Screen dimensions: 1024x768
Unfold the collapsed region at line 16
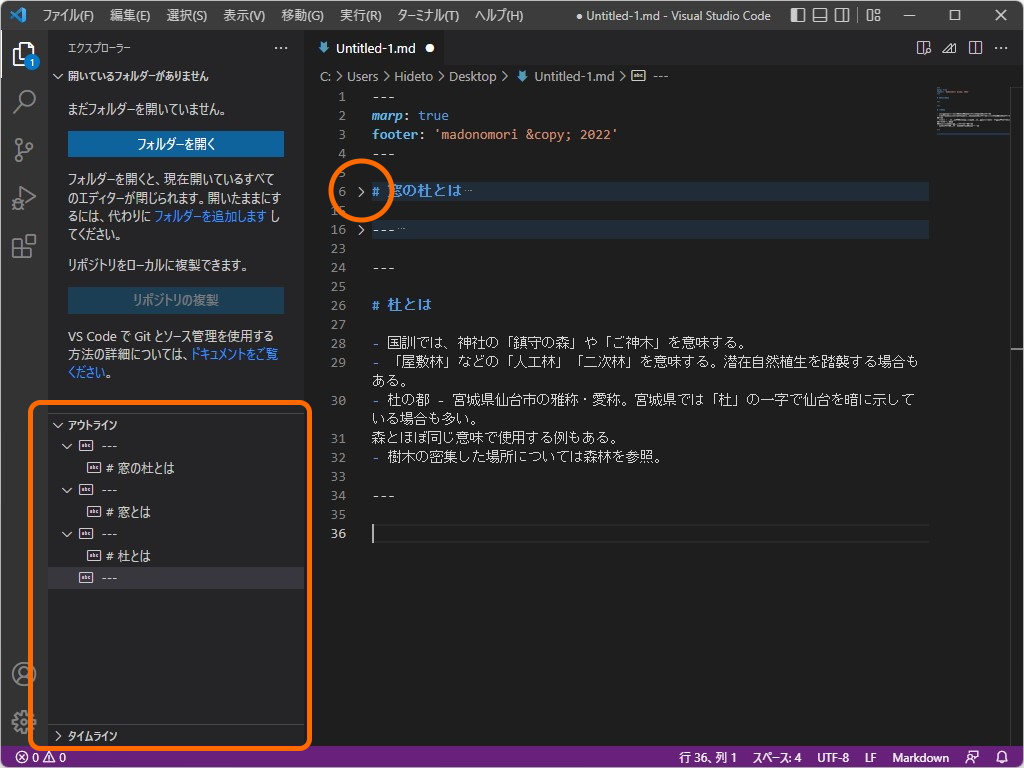click(x=361, y=230)
